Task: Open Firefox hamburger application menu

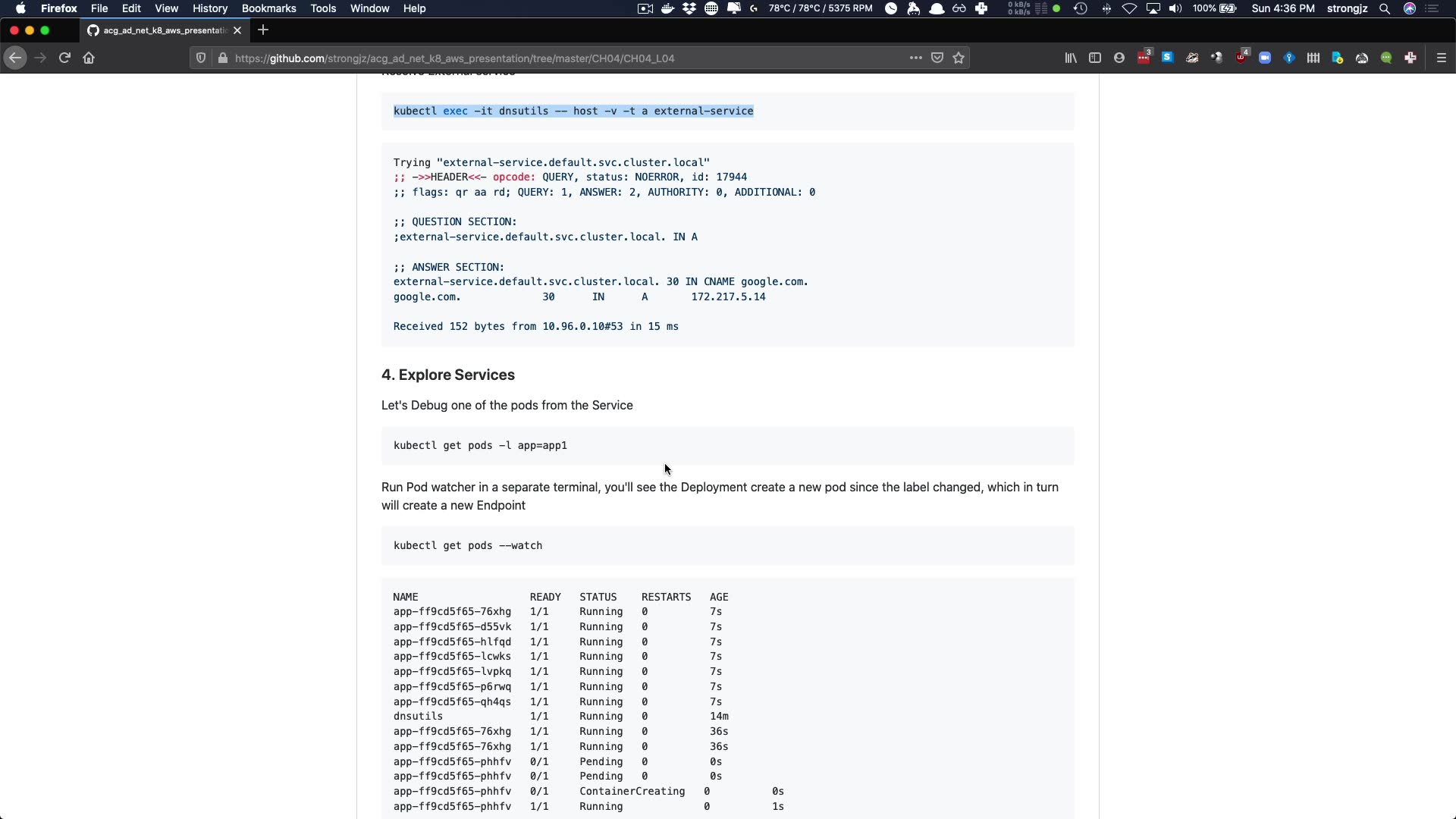Action: pyautogui.click(x=1442, y=58)
